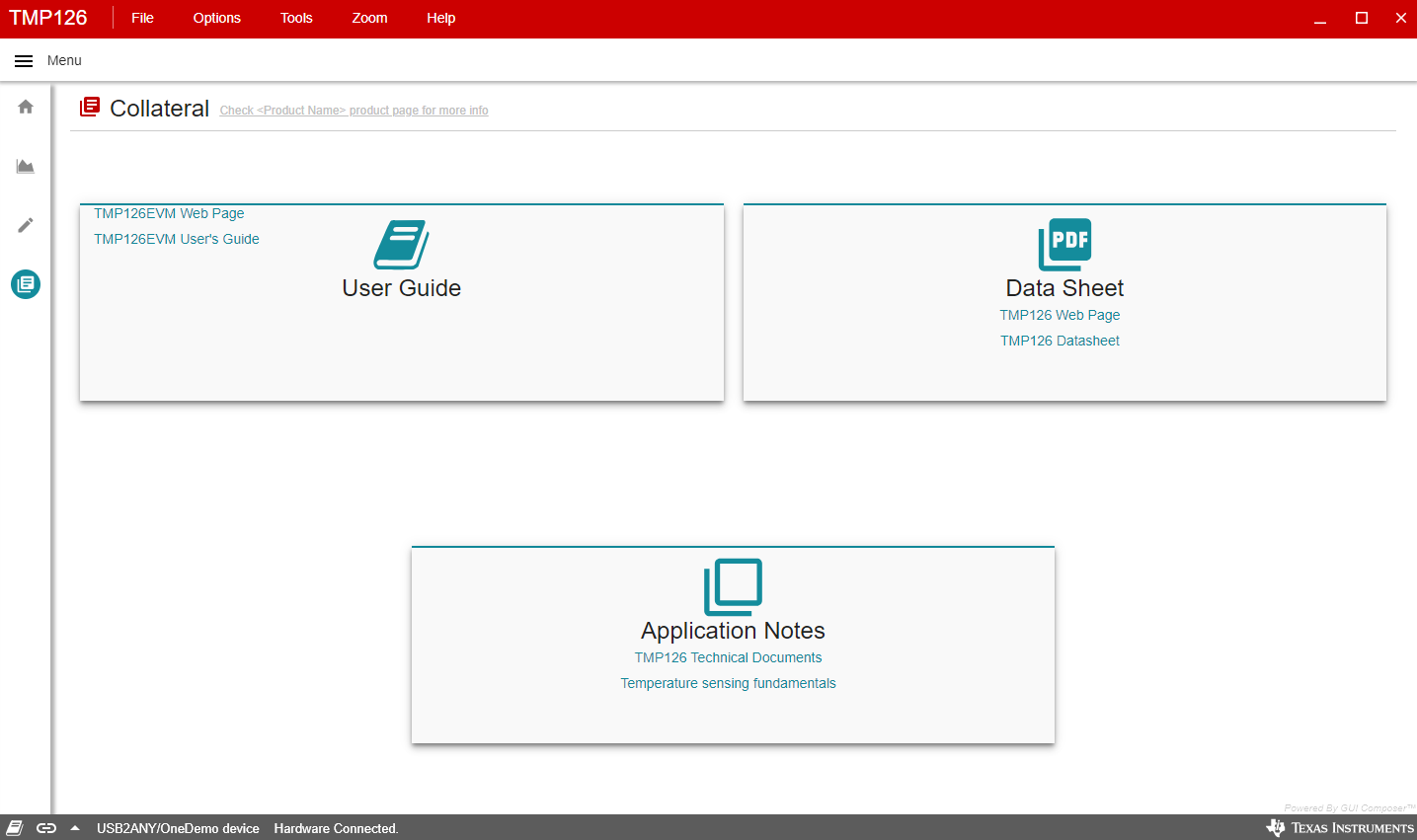Open the pencil edit registers page
1417x840 pixels.
click(26, 225)
